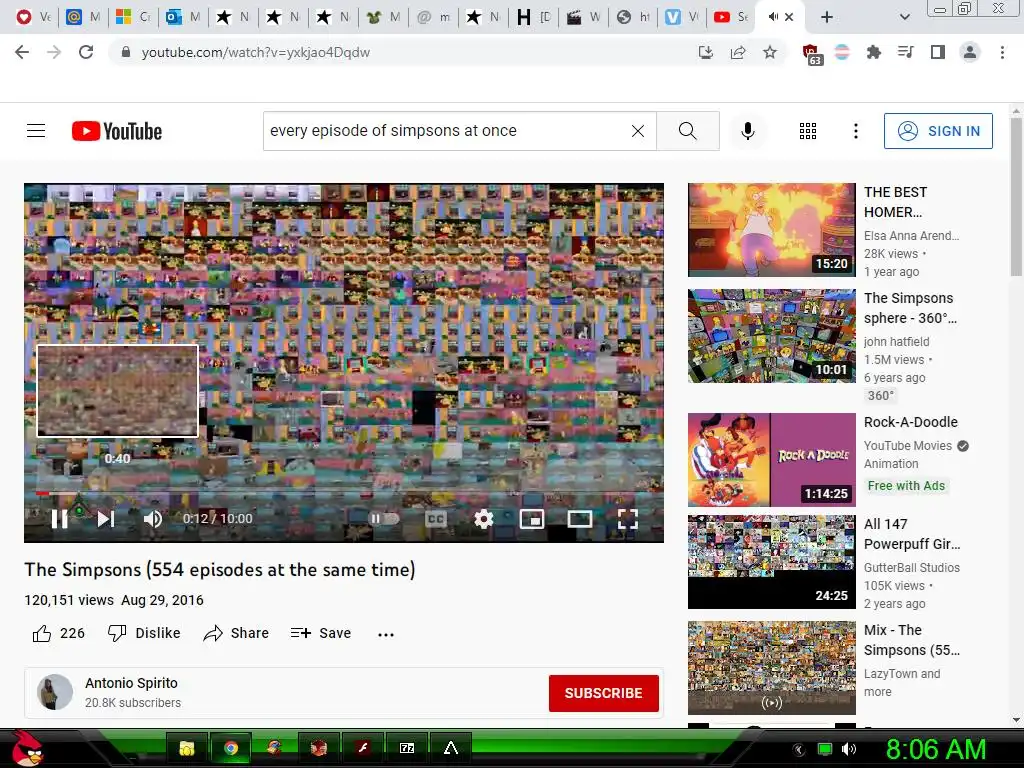Image resolution: width=1024 pixels, height=768 pixels.
Task: Open All 147 Powerpuff Girls video
Action: click(x=771, y=562)
